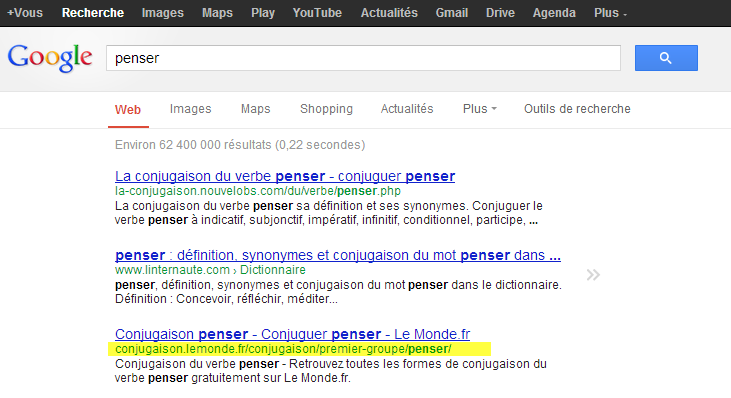This screenshot has height=398, width=731.
Task: Click the highlighted conjugaison.lemonde.fr URL
Action: point(283,349)
